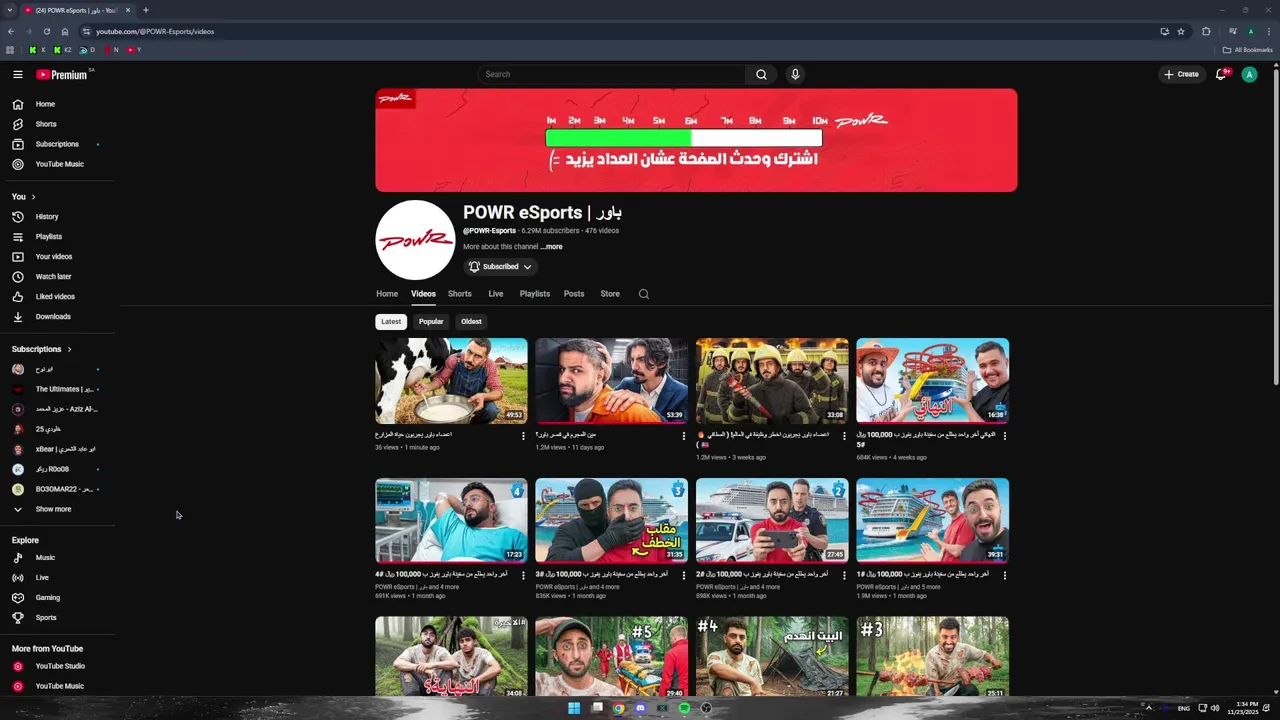Screen dimensions: 1280x720
Task: Click the YouTube search input field
Action: 612,74
